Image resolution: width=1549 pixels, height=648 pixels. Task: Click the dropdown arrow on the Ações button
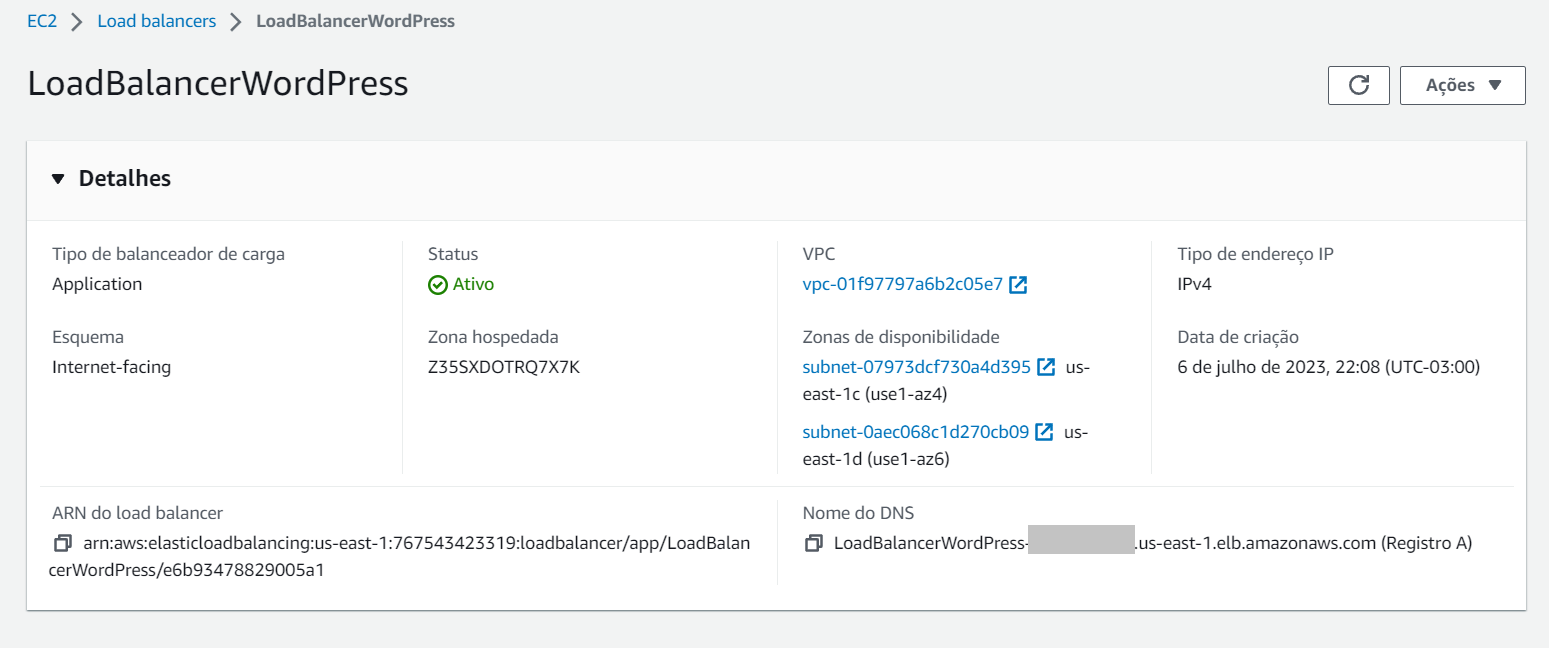(x=1496, y=85)
